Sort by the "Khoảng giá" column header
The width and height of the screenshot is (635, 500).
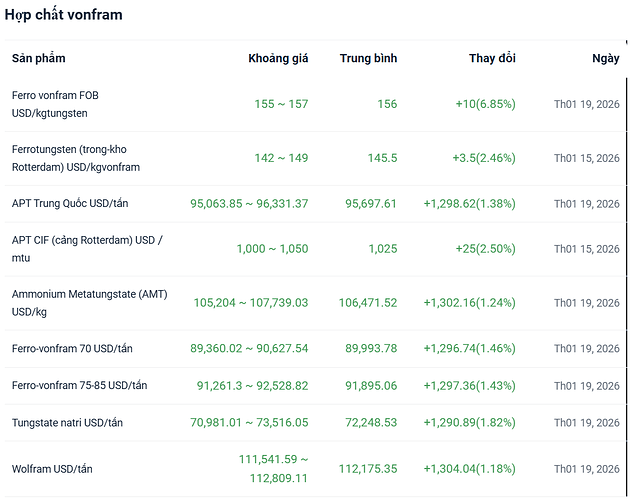[x=278, y=58]
